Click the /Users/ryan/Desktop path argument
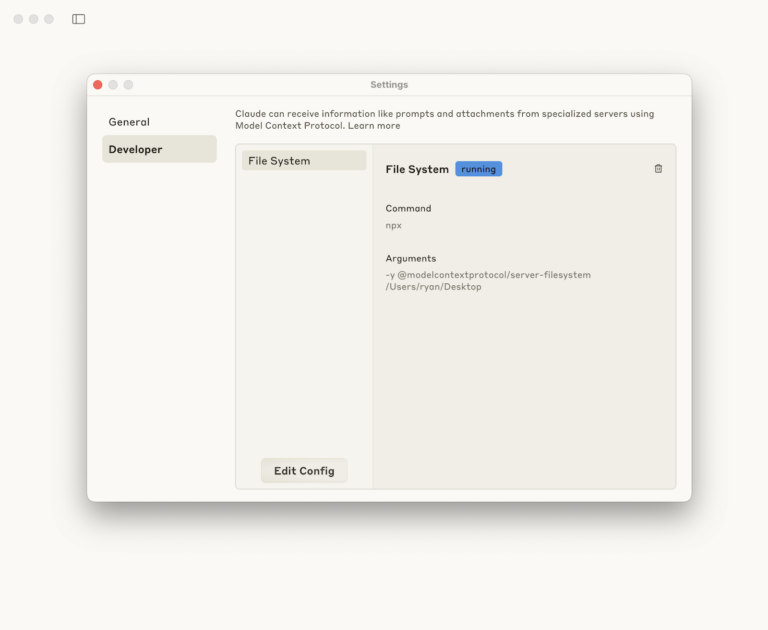768x630 pixels. pyautogui.click(x=433, y=287)
